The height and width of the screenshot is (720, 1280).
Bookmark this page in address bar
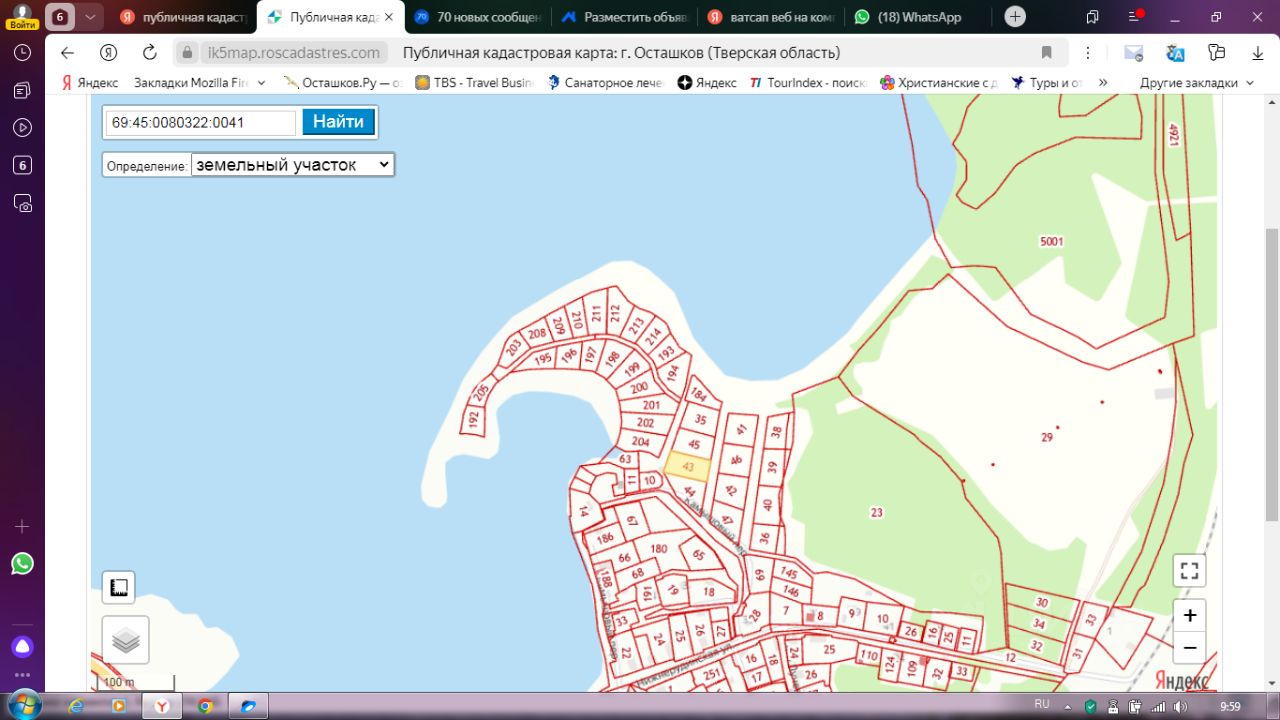click(1047, 53)
